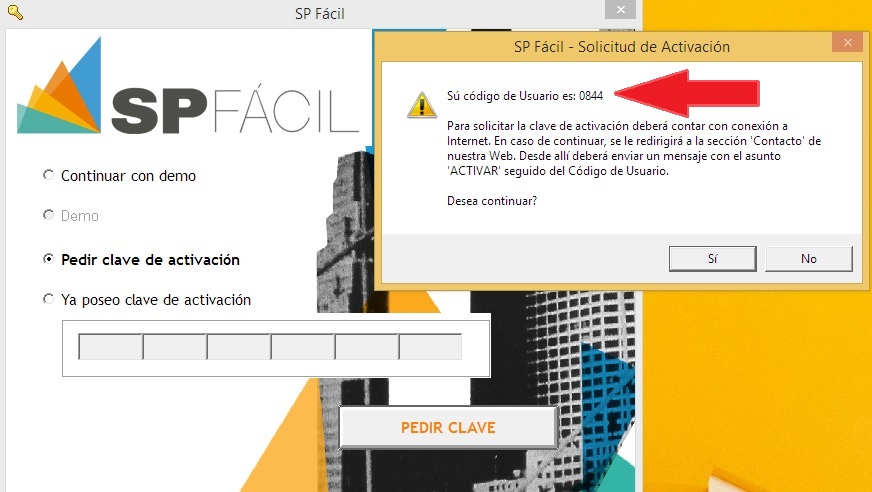
Task: Click the second activation key field
Action: pos(175,346)
